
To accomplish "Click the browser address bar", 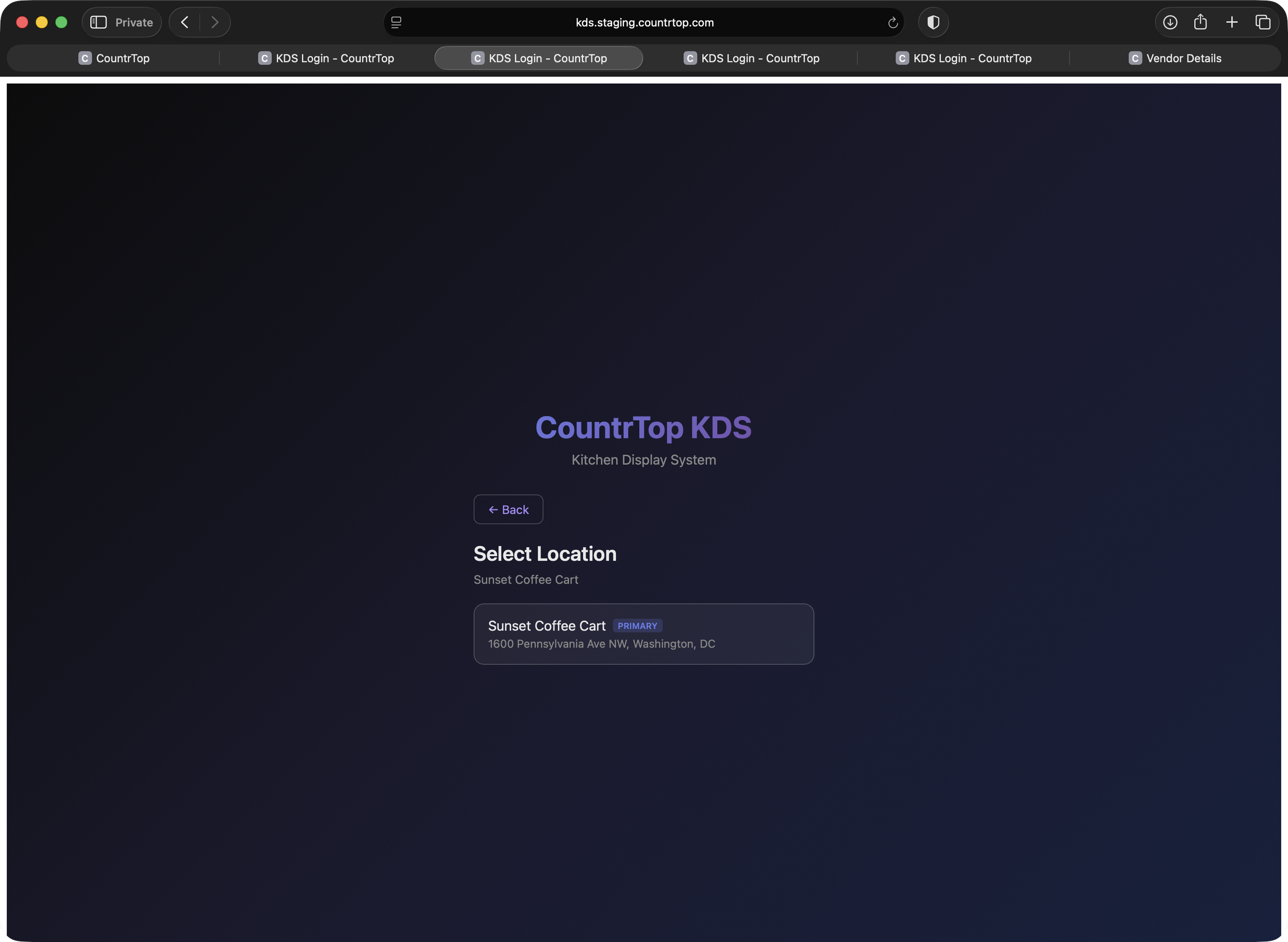I will coord(644,22).
